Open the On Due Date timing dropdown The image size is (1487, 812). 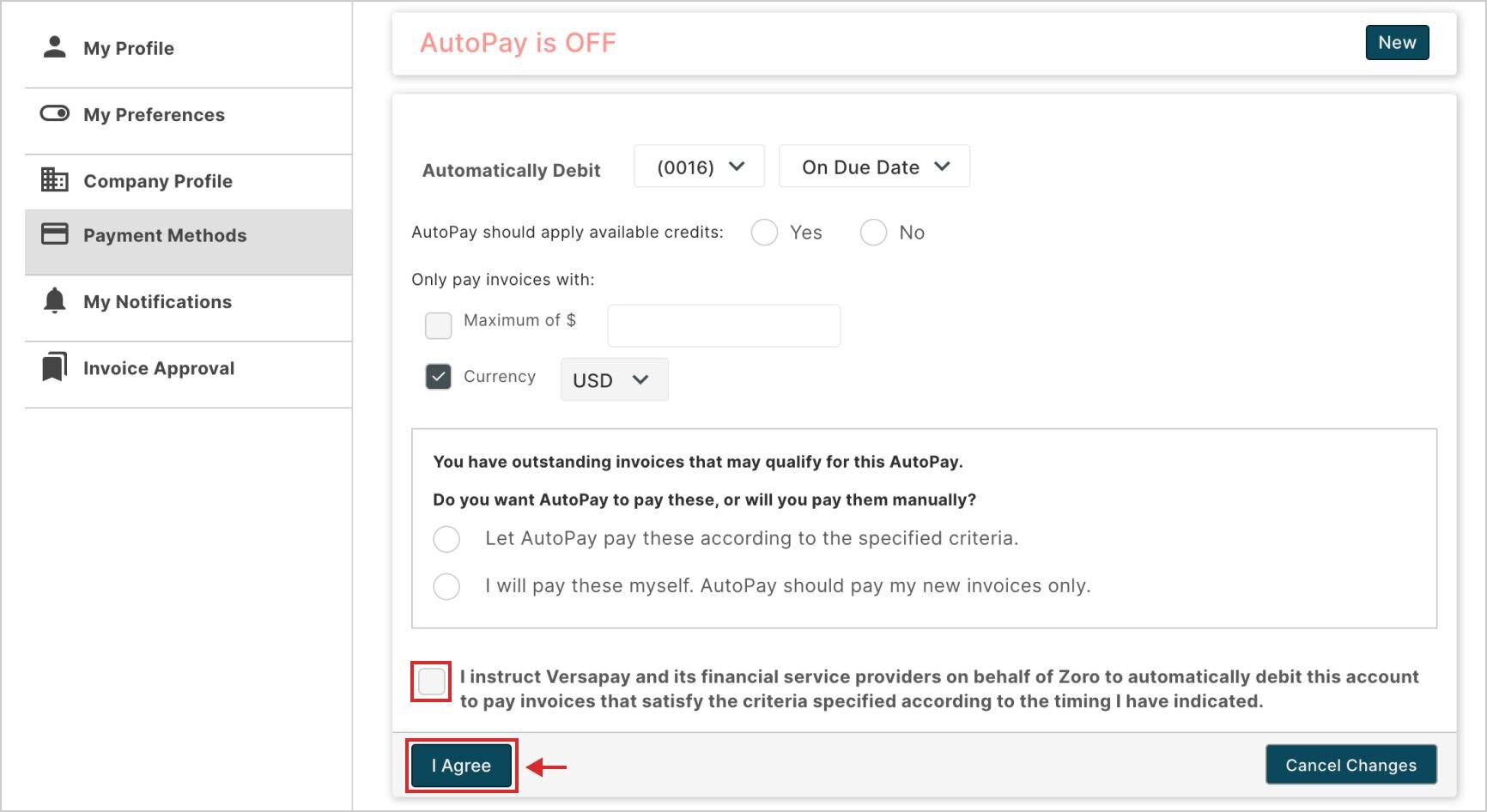[x=874, y=167]
